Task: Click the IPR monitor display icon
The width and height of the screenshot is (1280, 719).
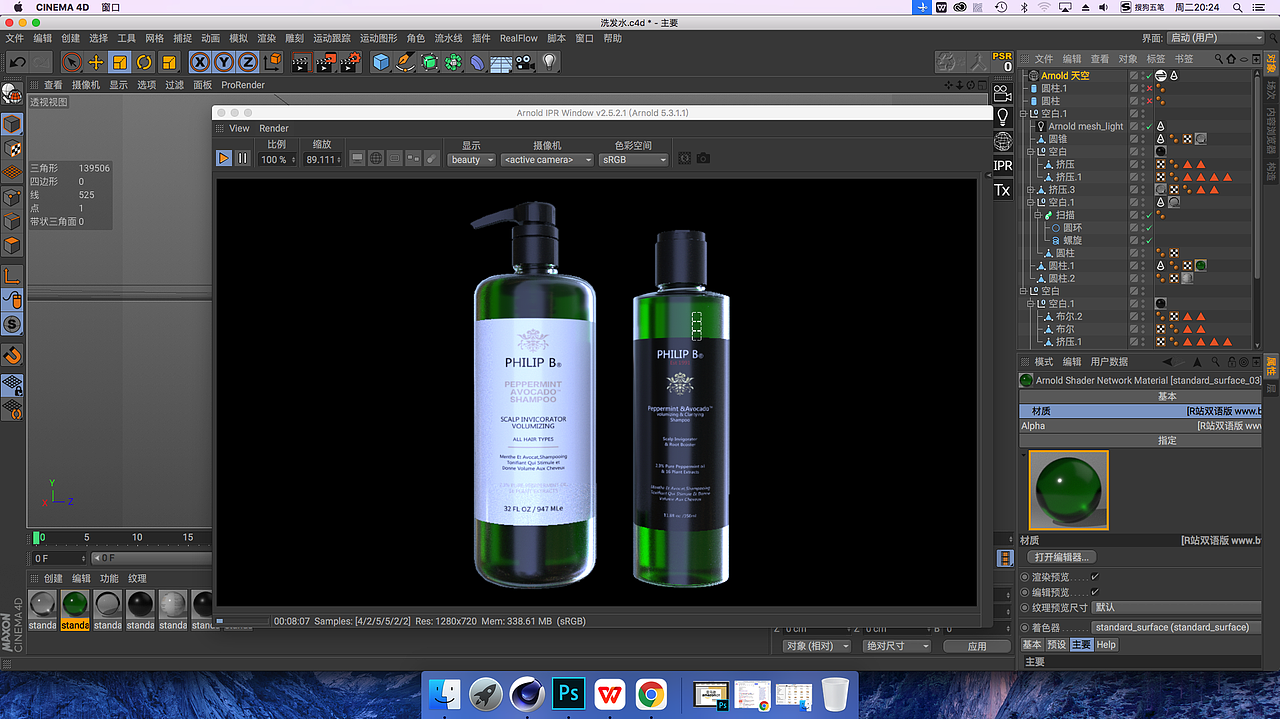Action: [357, 158]
